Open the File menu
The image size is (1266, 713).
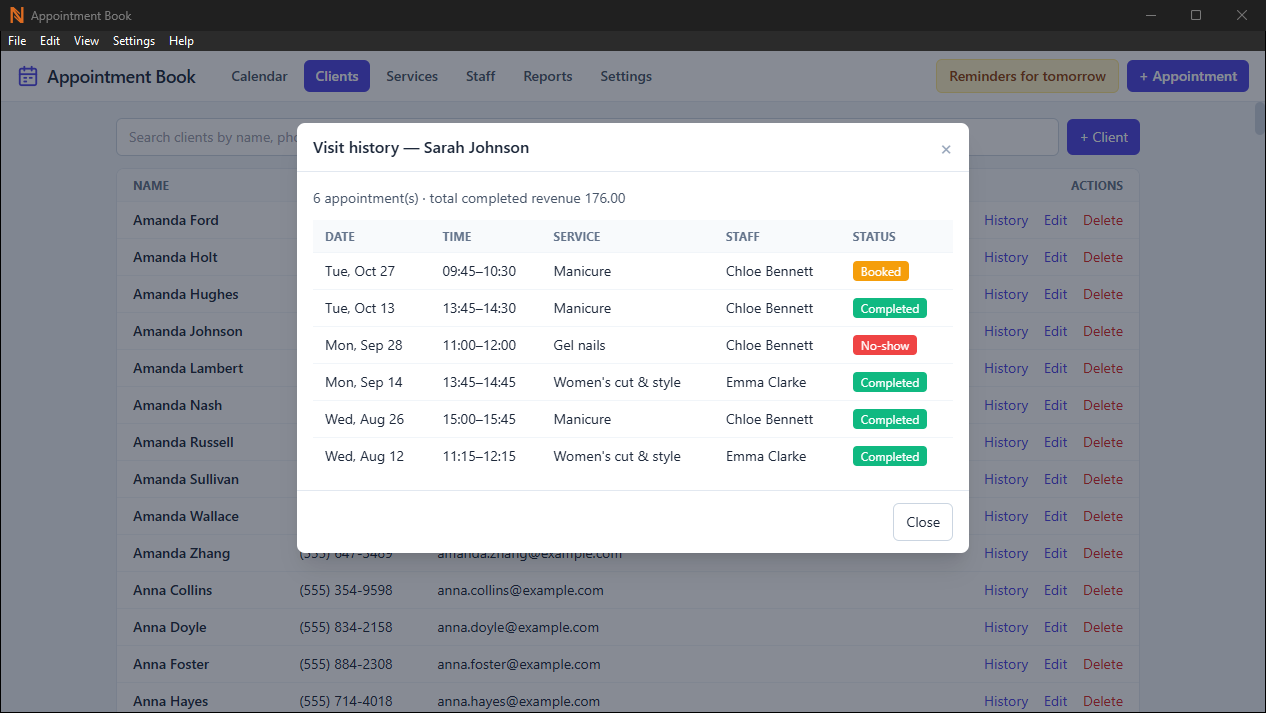(17, 41)
